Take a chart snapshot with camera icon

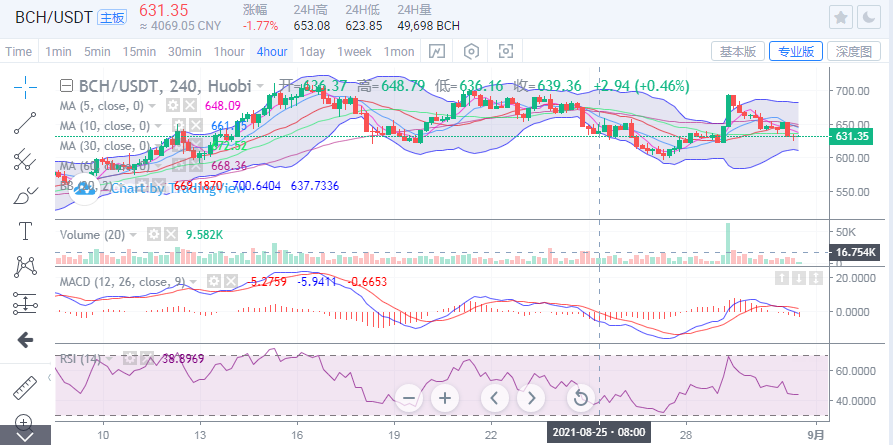506,52
